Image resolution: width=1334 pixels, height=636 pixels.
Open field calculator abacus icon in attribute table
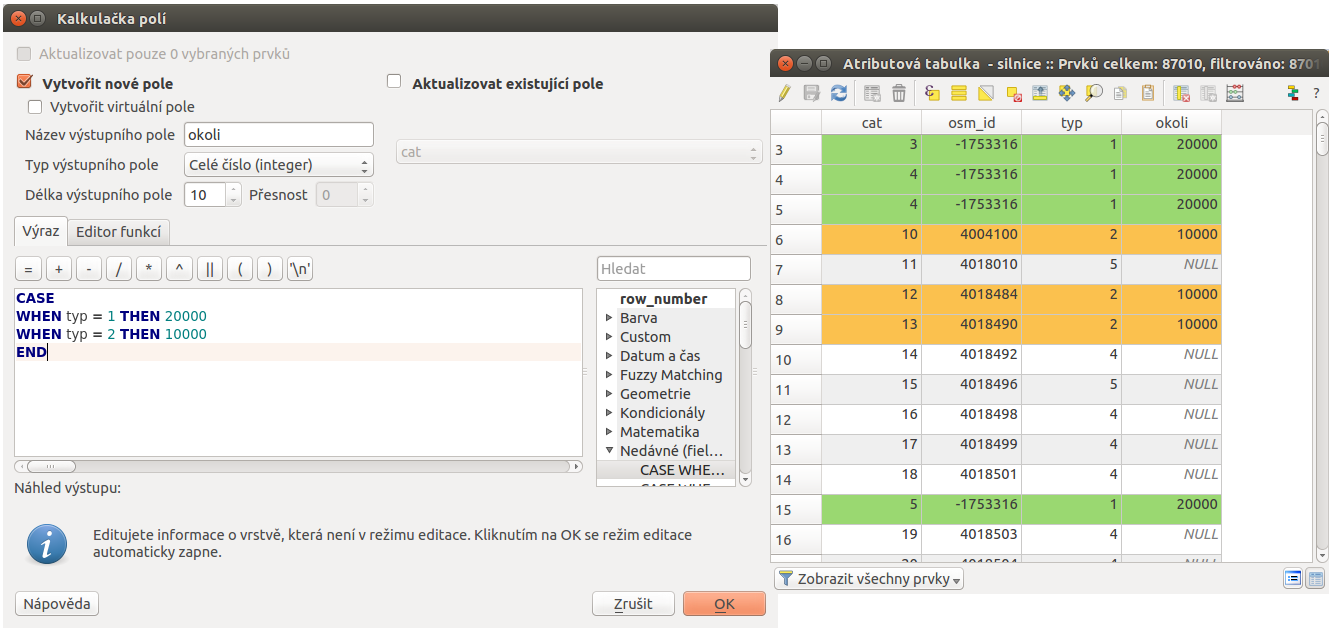coord(1235,93)
